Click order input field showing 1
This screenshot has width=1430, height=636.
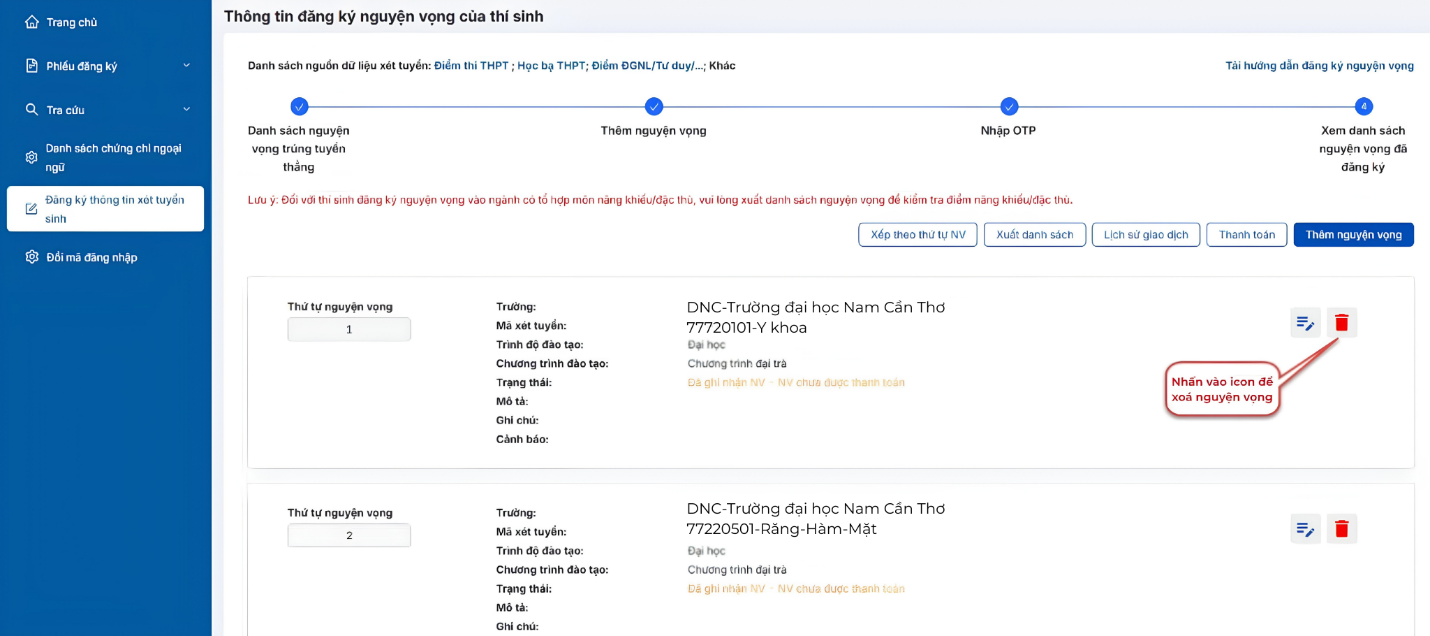pyautogui.click(x=349, y=329)
